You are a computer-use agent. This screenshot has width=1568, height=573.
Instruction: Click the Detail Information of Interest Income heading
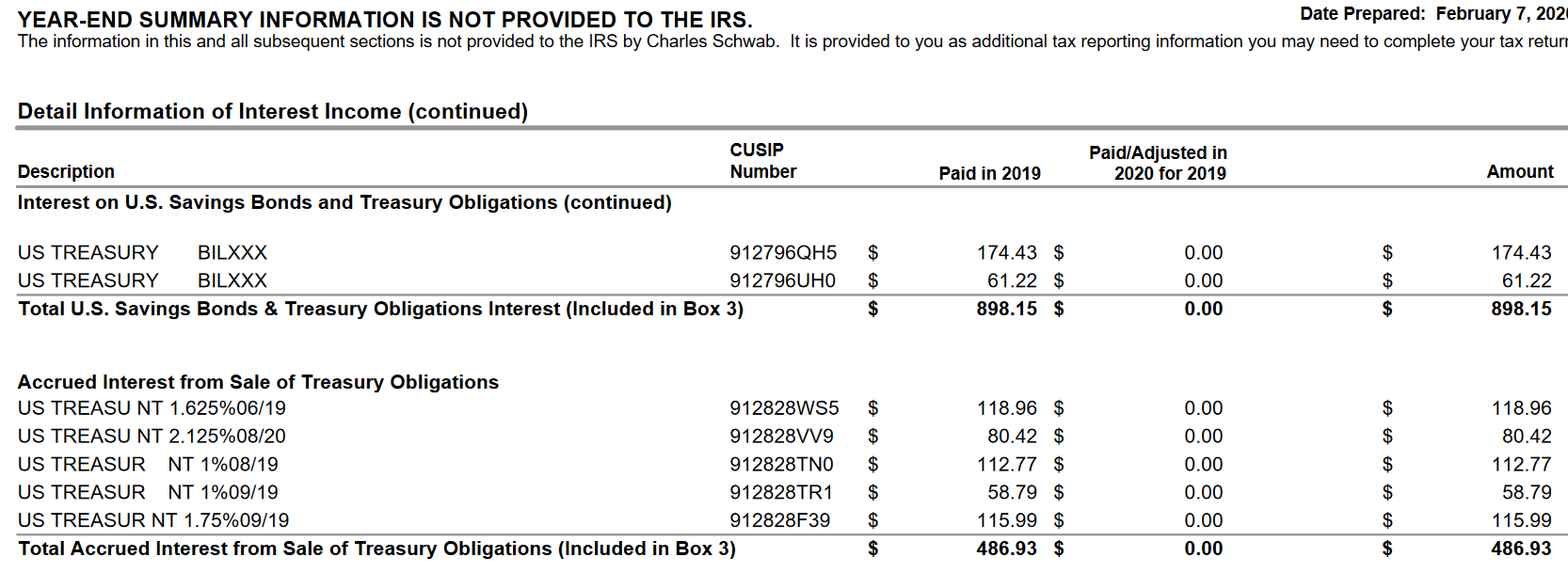click(x=273, y=112)
